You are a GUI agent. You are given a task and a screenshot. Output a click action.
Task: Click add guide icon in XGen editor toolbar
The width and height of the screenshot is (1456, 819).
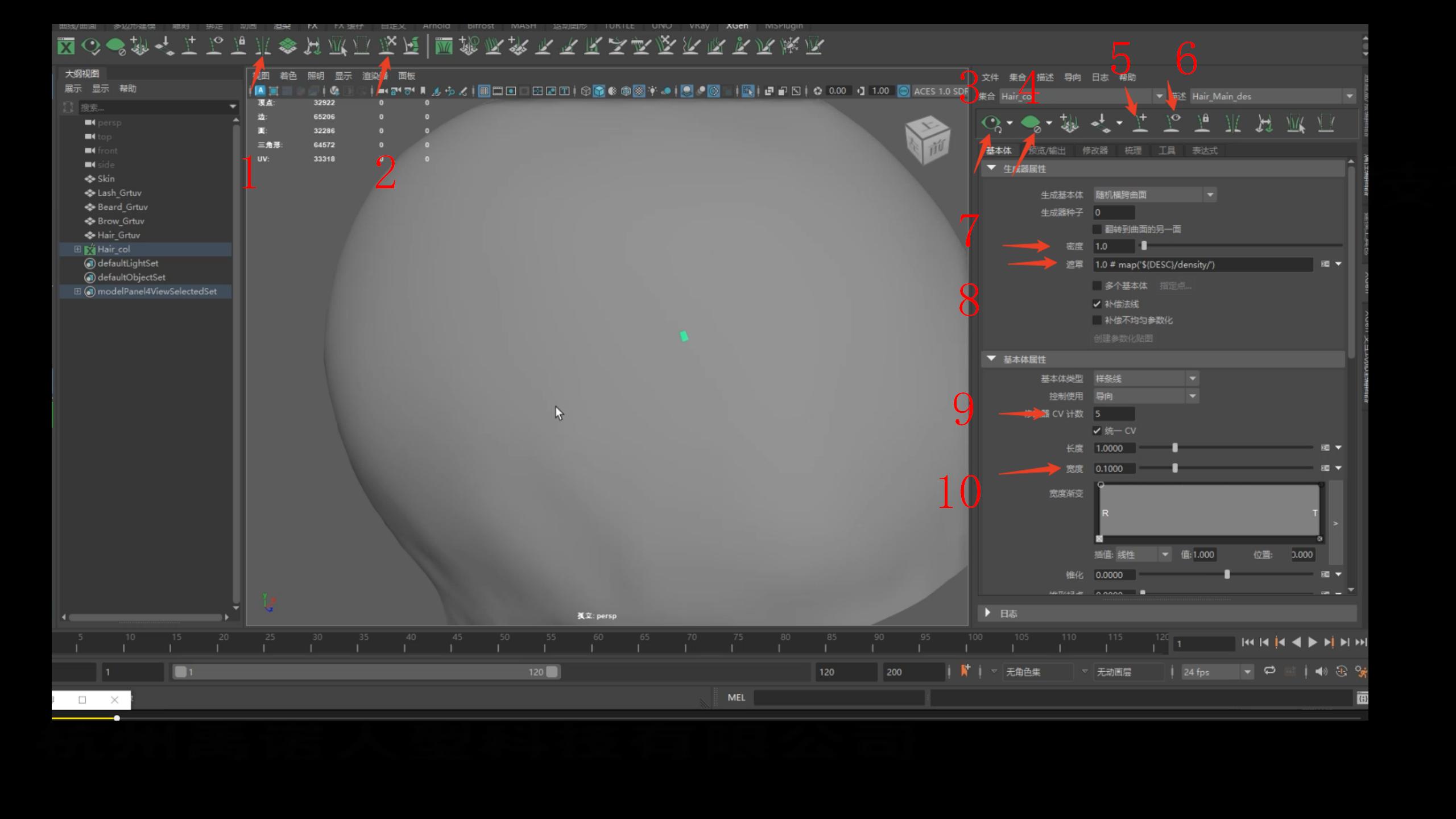1140,123
